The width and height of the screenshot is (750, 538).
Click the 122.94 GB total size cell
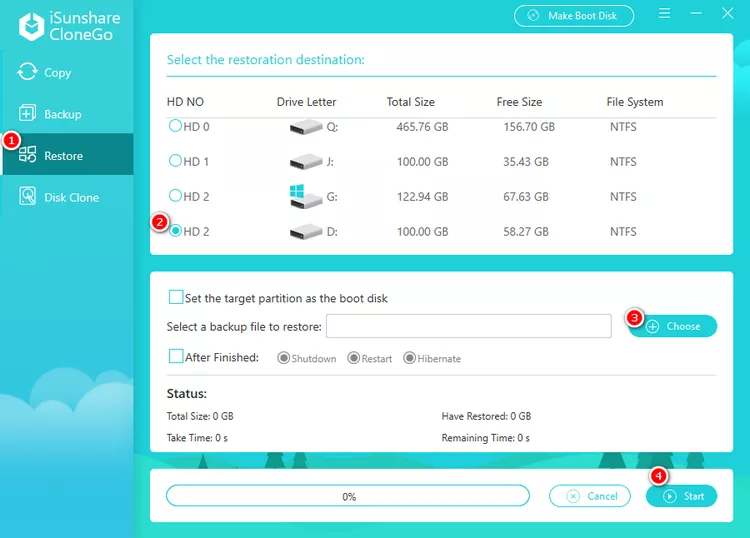tap(422, 197)
